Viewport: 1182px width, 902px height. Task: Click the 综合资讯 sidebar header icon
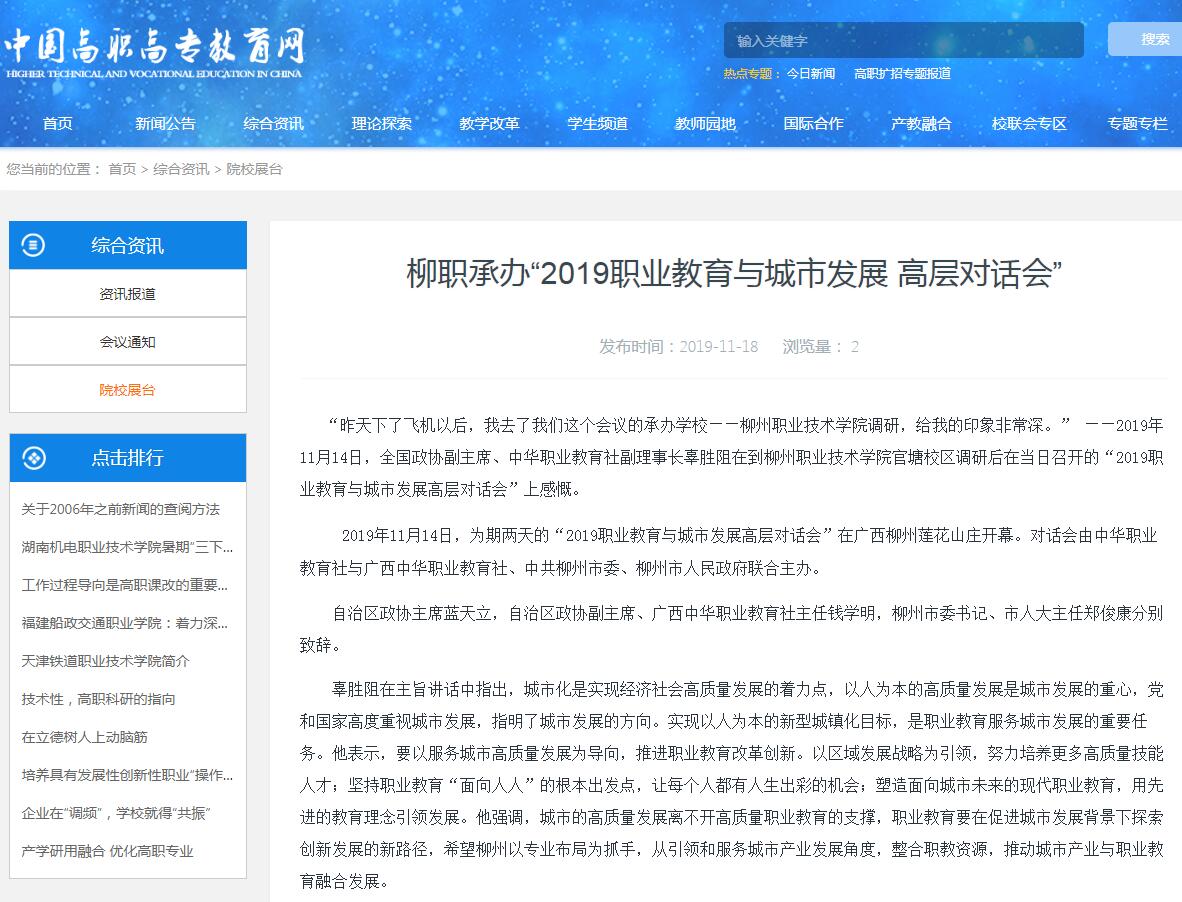(x=33, y=245)
